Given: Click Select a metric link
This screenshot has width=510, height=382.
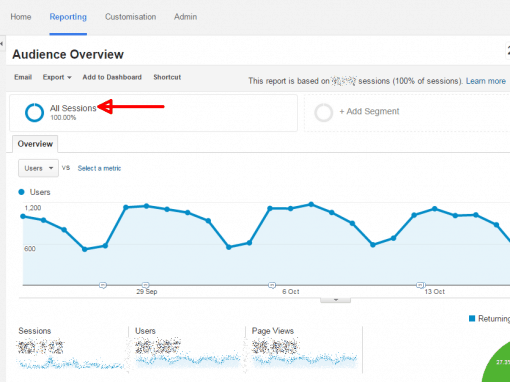Looking at the screenshot, I should point(99,168).
